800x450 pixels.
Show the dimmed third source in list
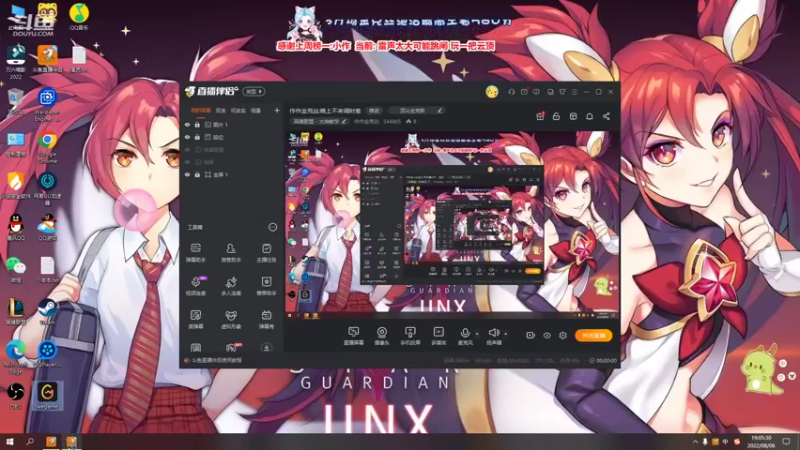pyautogui.click(x=187, y=149)
